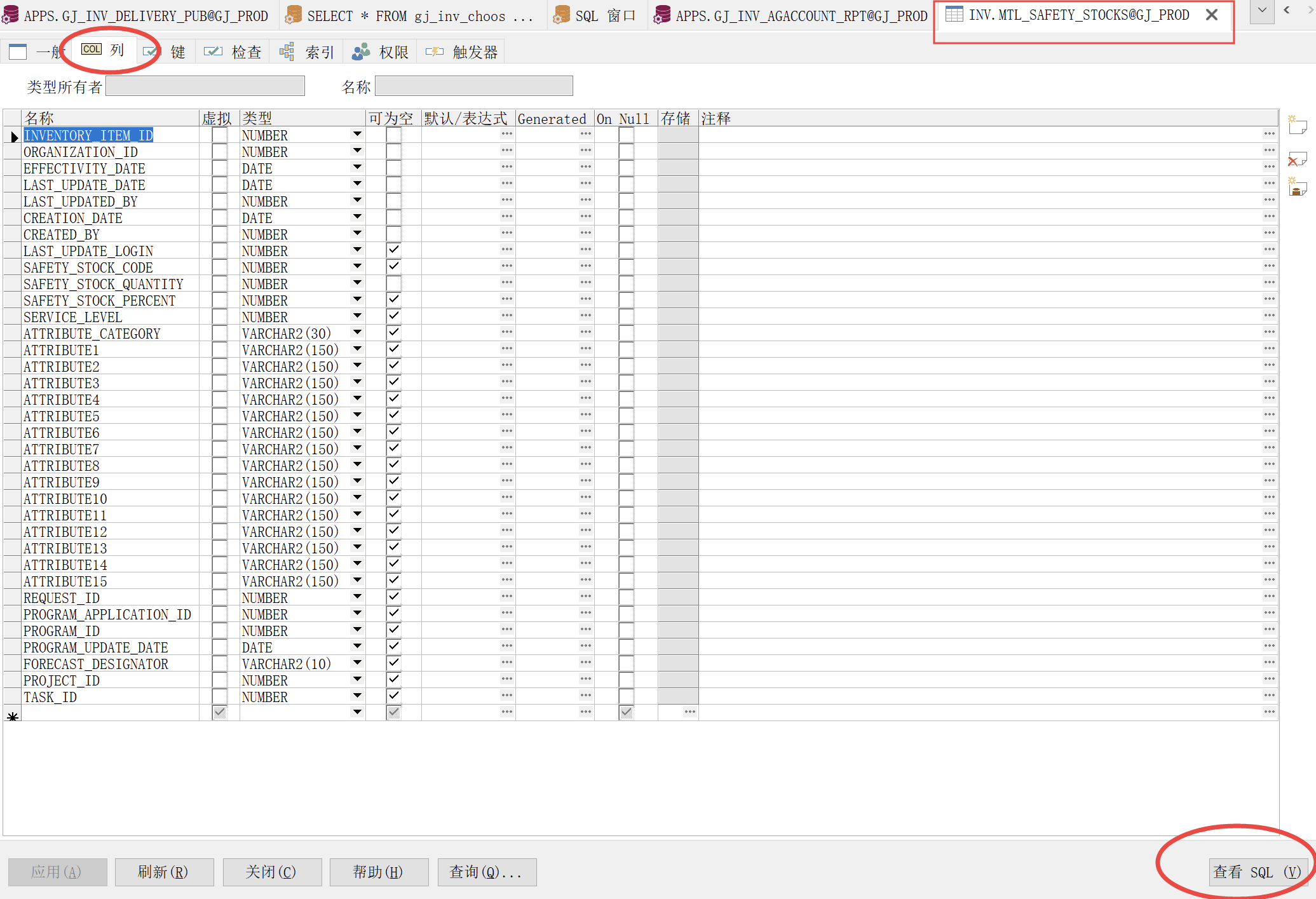Open comment editor for INVENTORY_ITEM_ID row

pos(1269,134)
